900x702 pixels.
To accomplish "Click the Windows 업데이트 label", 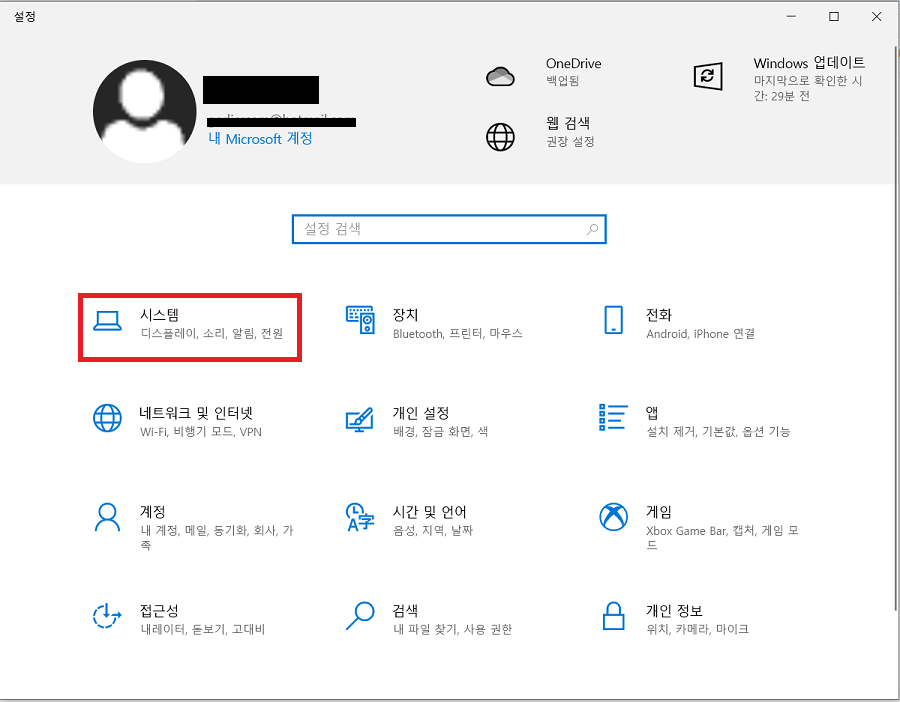I will click(x=809, y=63).
